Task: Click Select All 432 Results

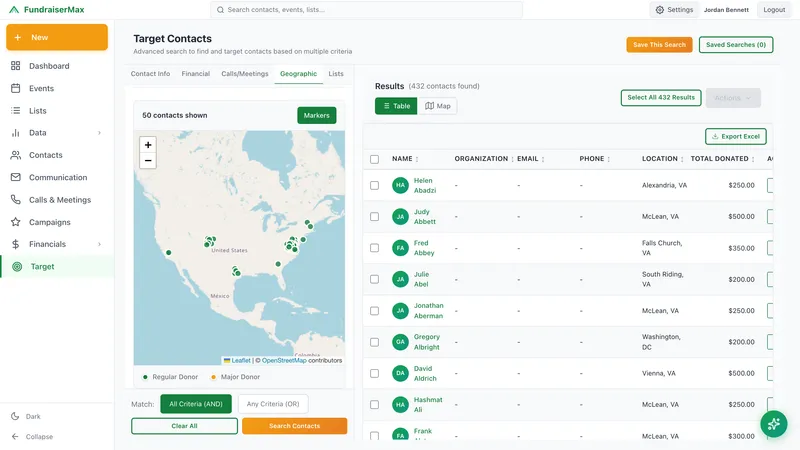Action: click(661, 97)
